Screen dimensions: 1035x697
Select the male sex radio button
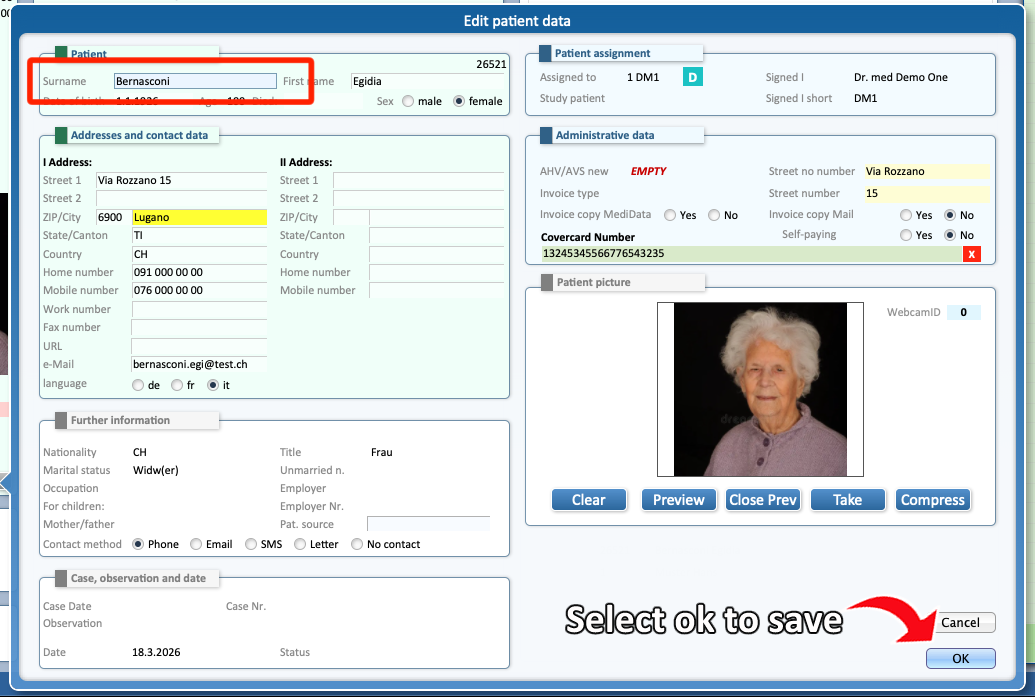[408, 101]
